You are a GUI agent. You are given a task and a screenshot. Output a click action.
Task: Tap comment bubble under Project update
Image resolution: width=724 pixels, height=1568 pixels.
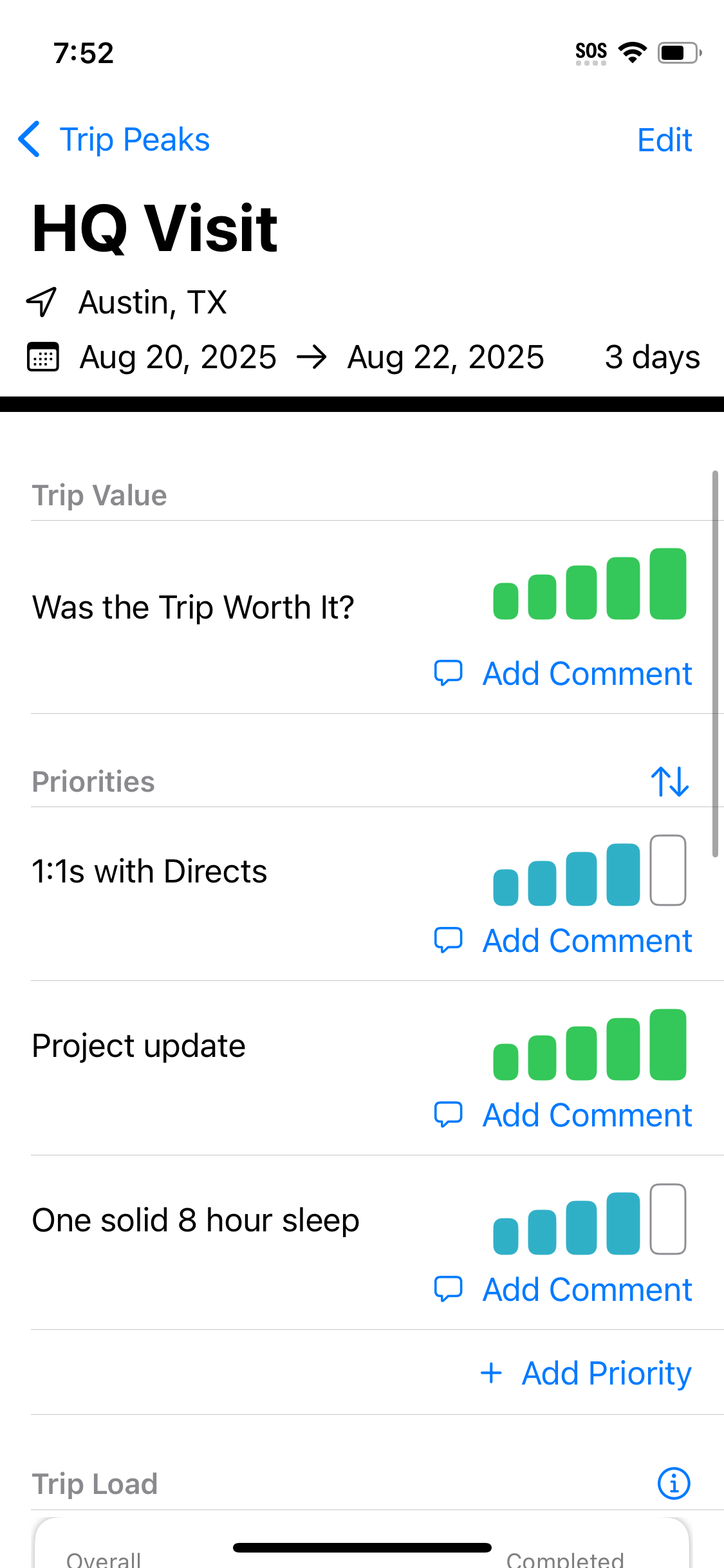point(449,1115)
